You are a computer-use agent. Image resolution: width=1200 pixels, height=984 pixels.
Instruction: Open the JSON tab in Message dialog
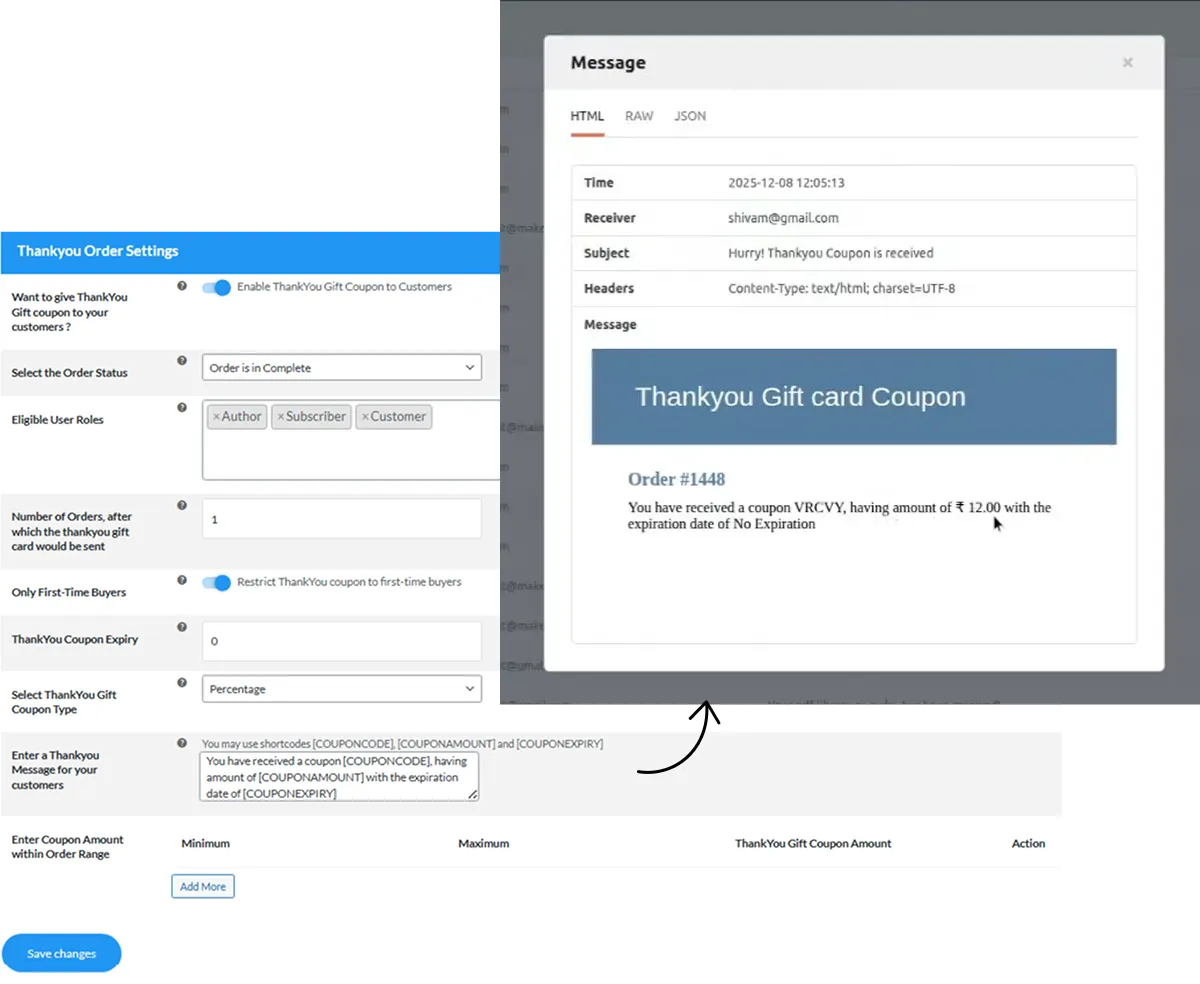[690, 116]
